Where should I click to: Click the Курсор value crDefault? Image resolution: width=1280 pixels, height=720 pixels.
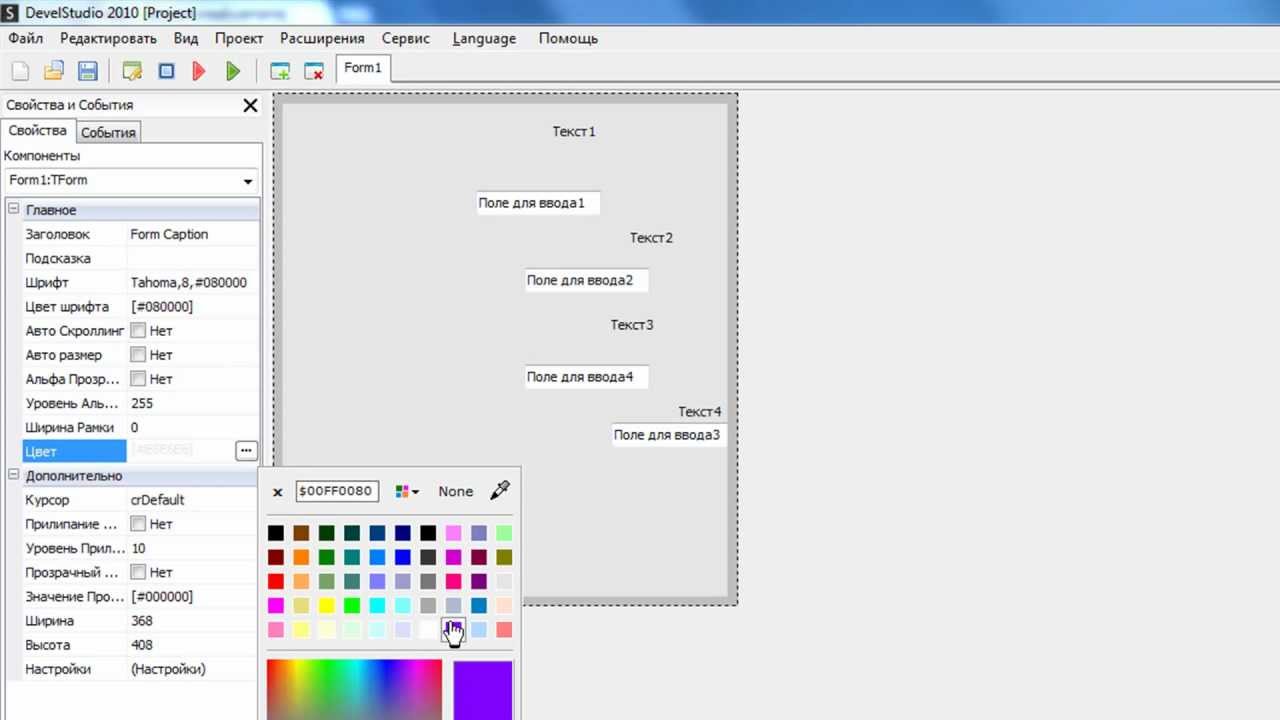[x=158, y=500]
